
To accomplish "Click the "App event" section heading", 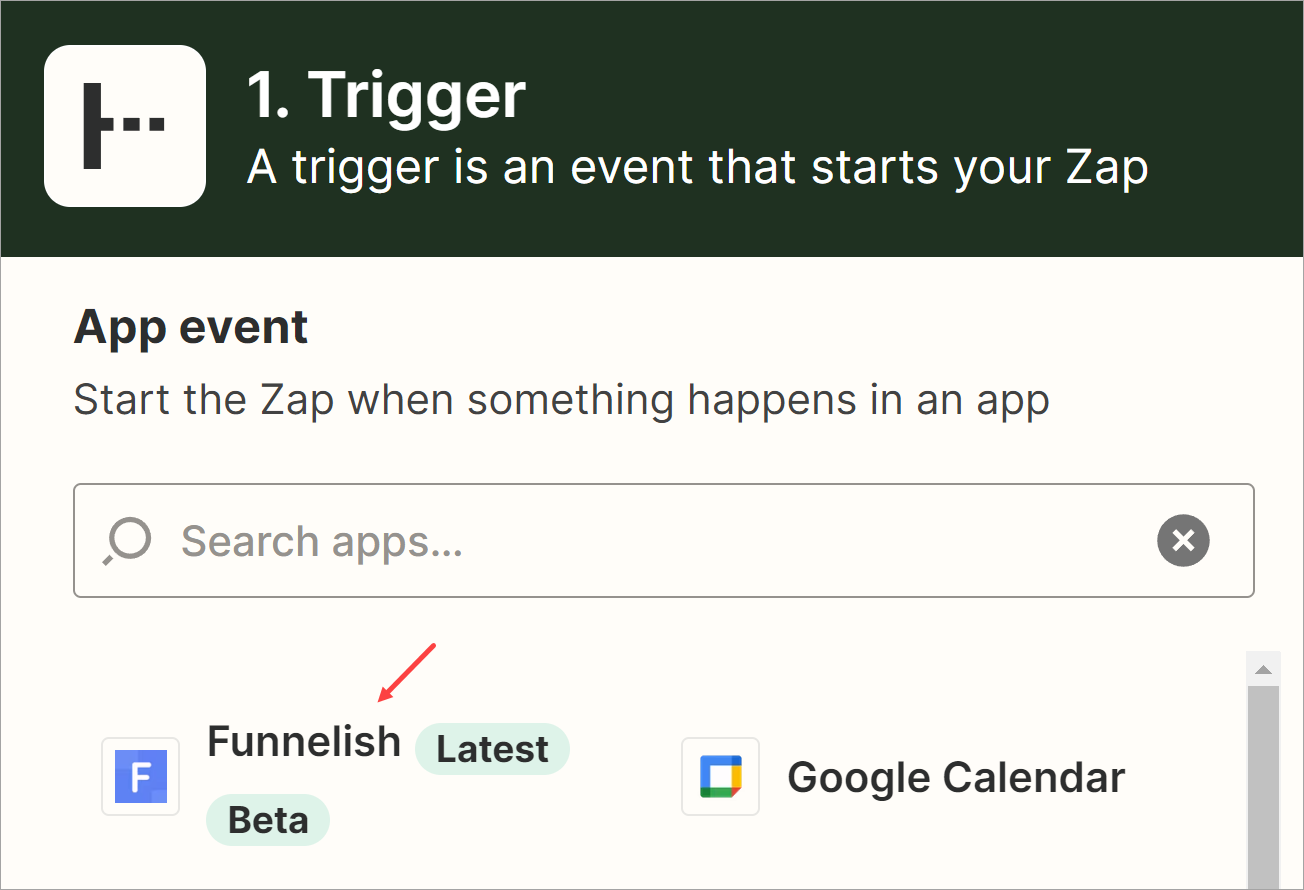I will coord(191,328).
